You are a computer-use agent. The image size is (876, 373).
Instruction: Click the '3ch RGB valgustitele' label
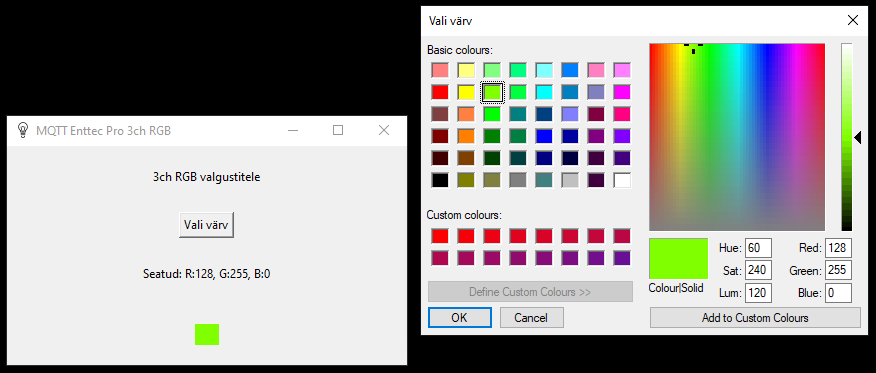pos(207,178)
